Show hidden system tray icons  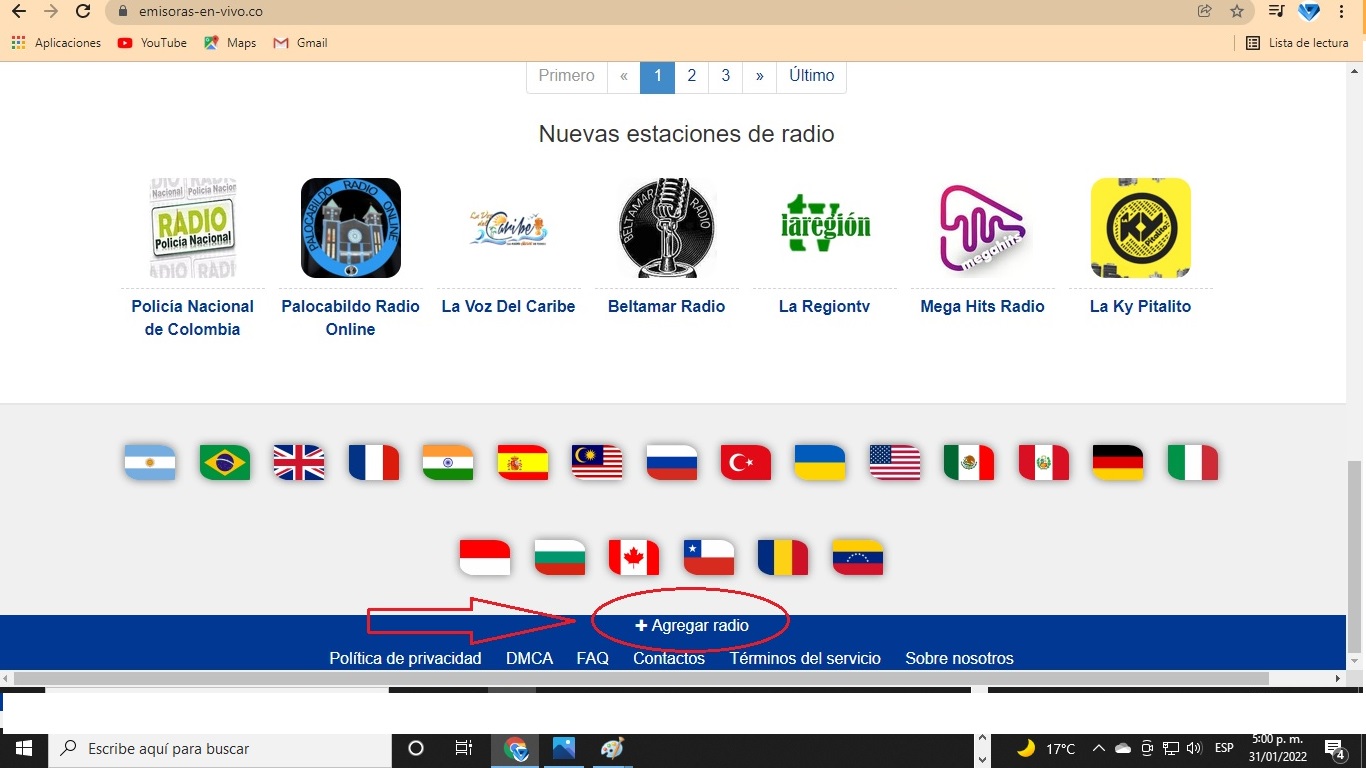pyautogui.click(x=1098, y=748)
